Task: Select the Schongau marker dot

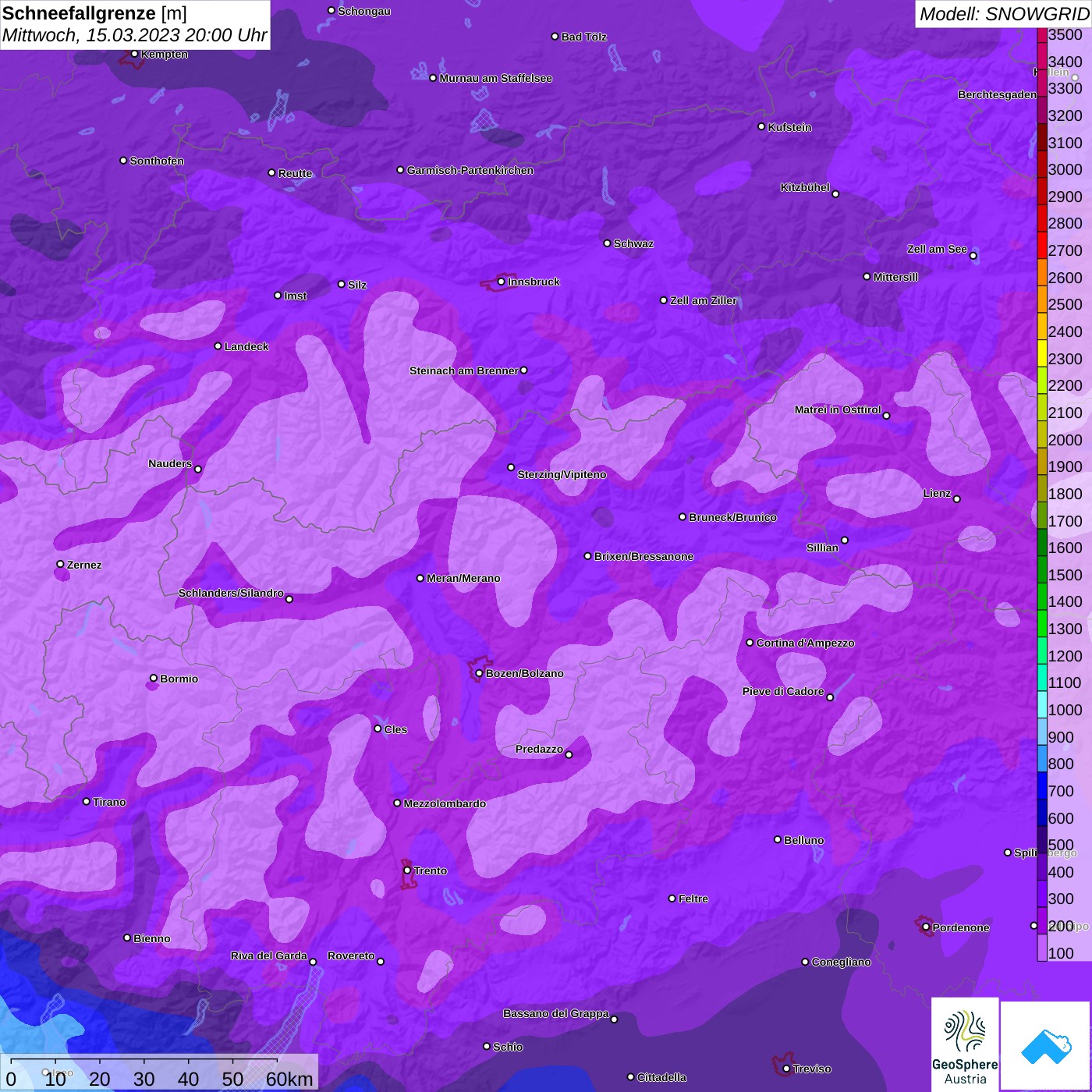Action: 331,11
